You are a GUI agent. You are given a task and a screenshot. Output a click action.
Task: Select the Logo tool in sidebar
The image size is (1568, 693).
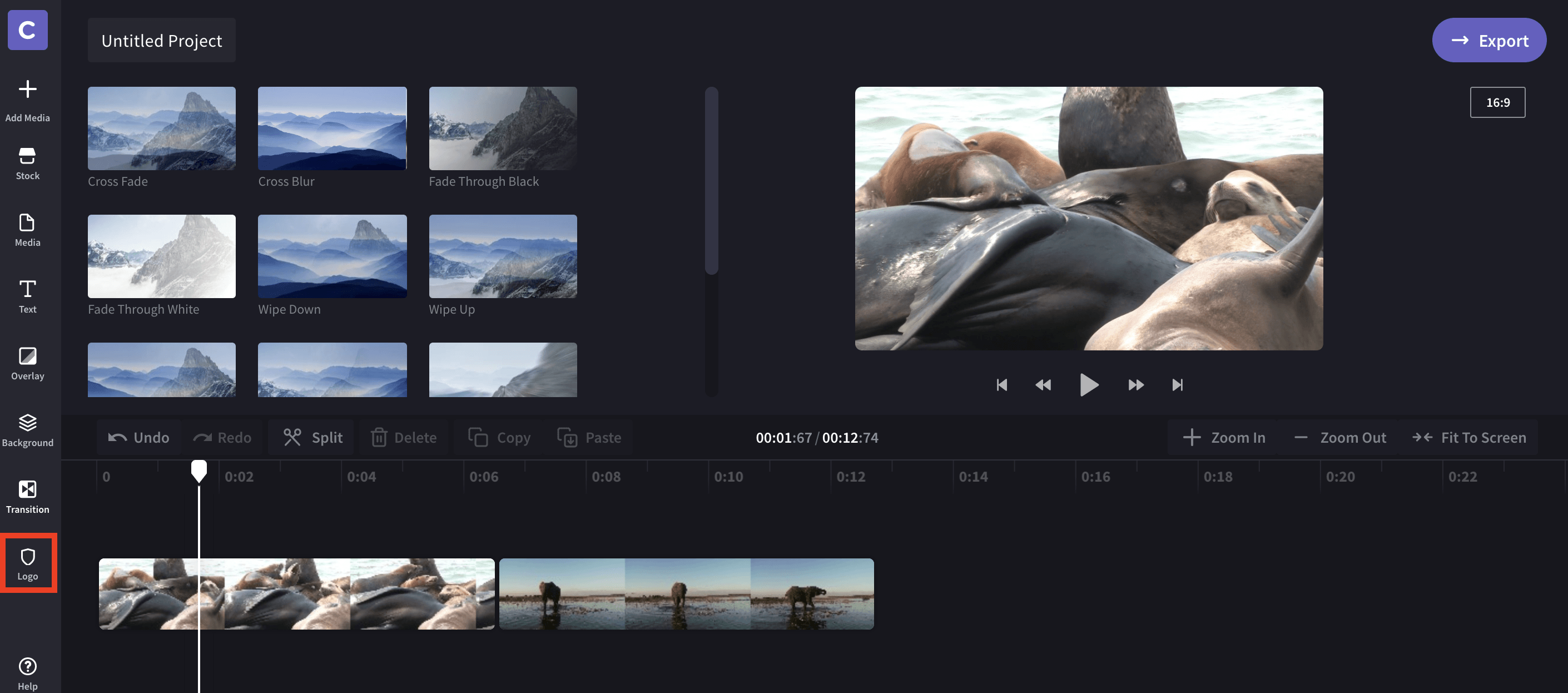(x=27, y=562)
